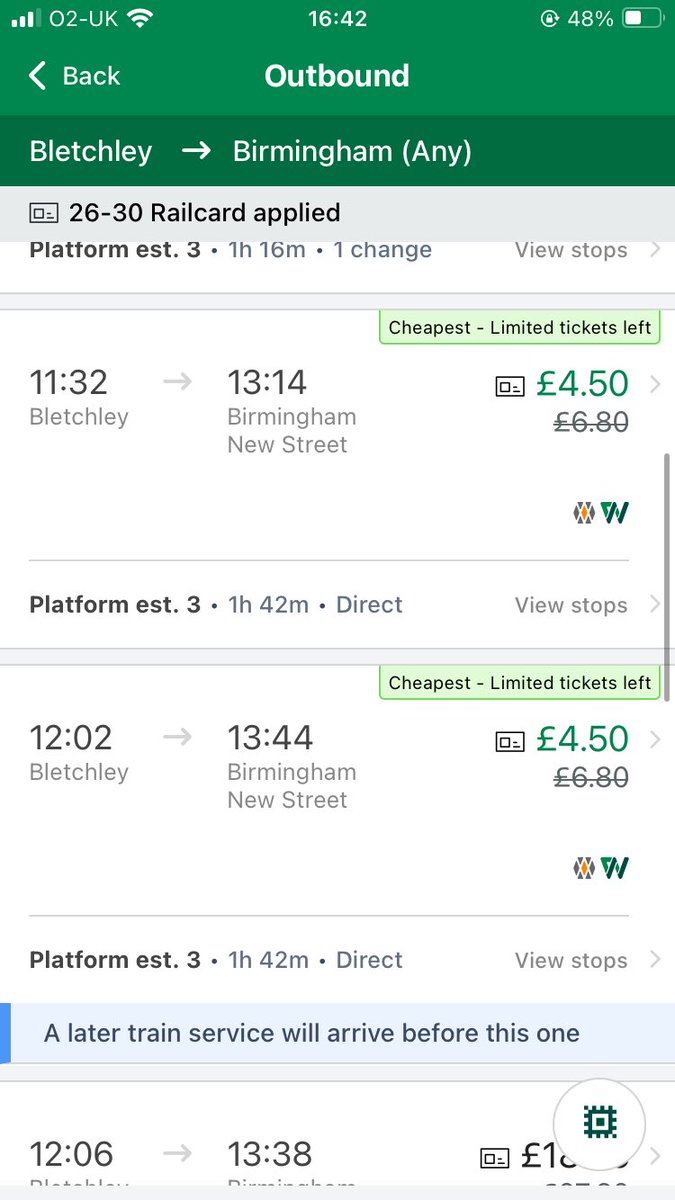The image size is (675, 1200).
Task: Tap the Back arrow icon
Action: (38, 76)
